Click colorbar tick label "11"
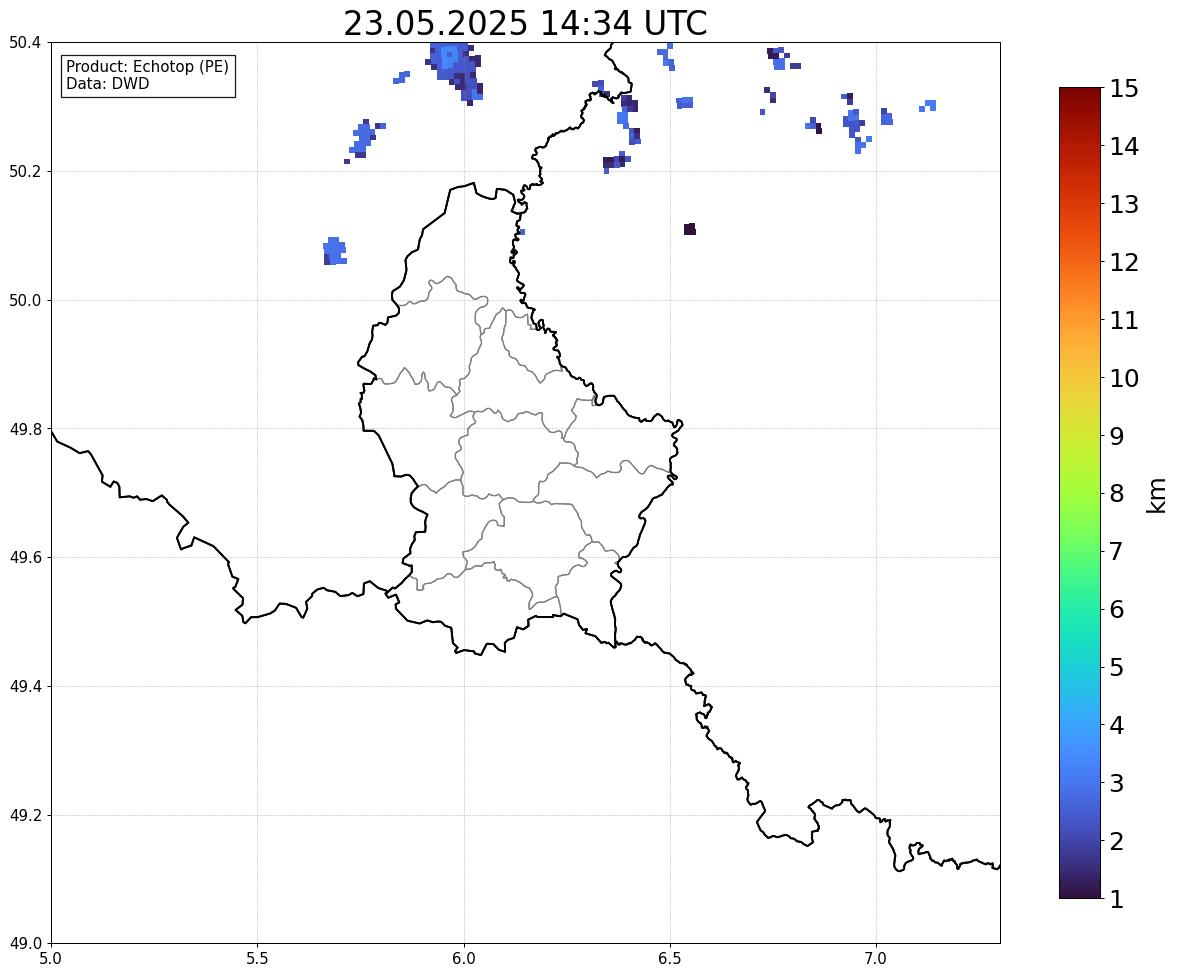The image size is (1178, 976). pyautogui.click(x=1125, y=320)
